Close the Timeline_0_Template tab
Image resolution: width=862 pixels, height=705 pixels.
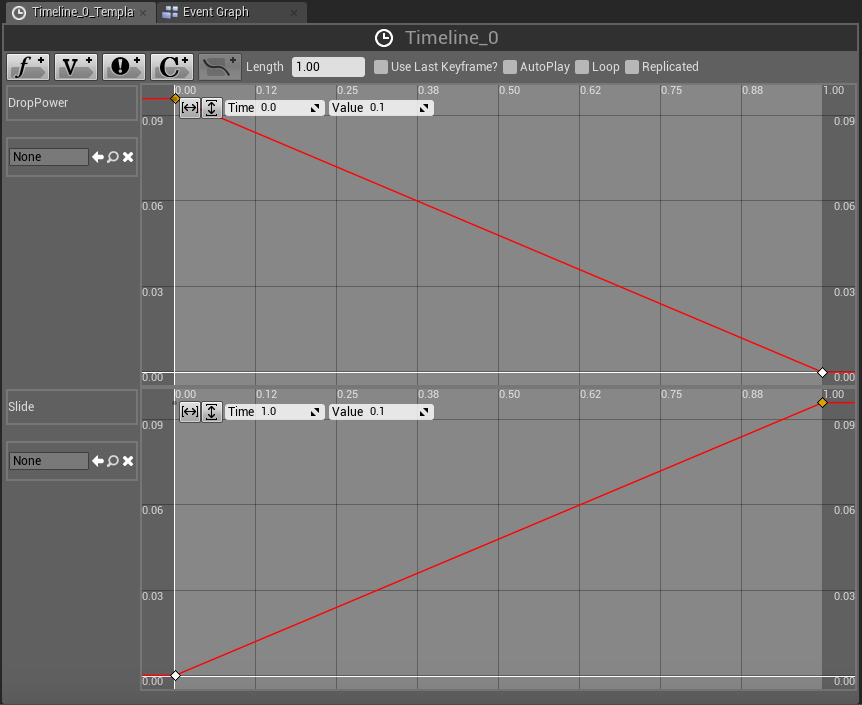(143, 13)
